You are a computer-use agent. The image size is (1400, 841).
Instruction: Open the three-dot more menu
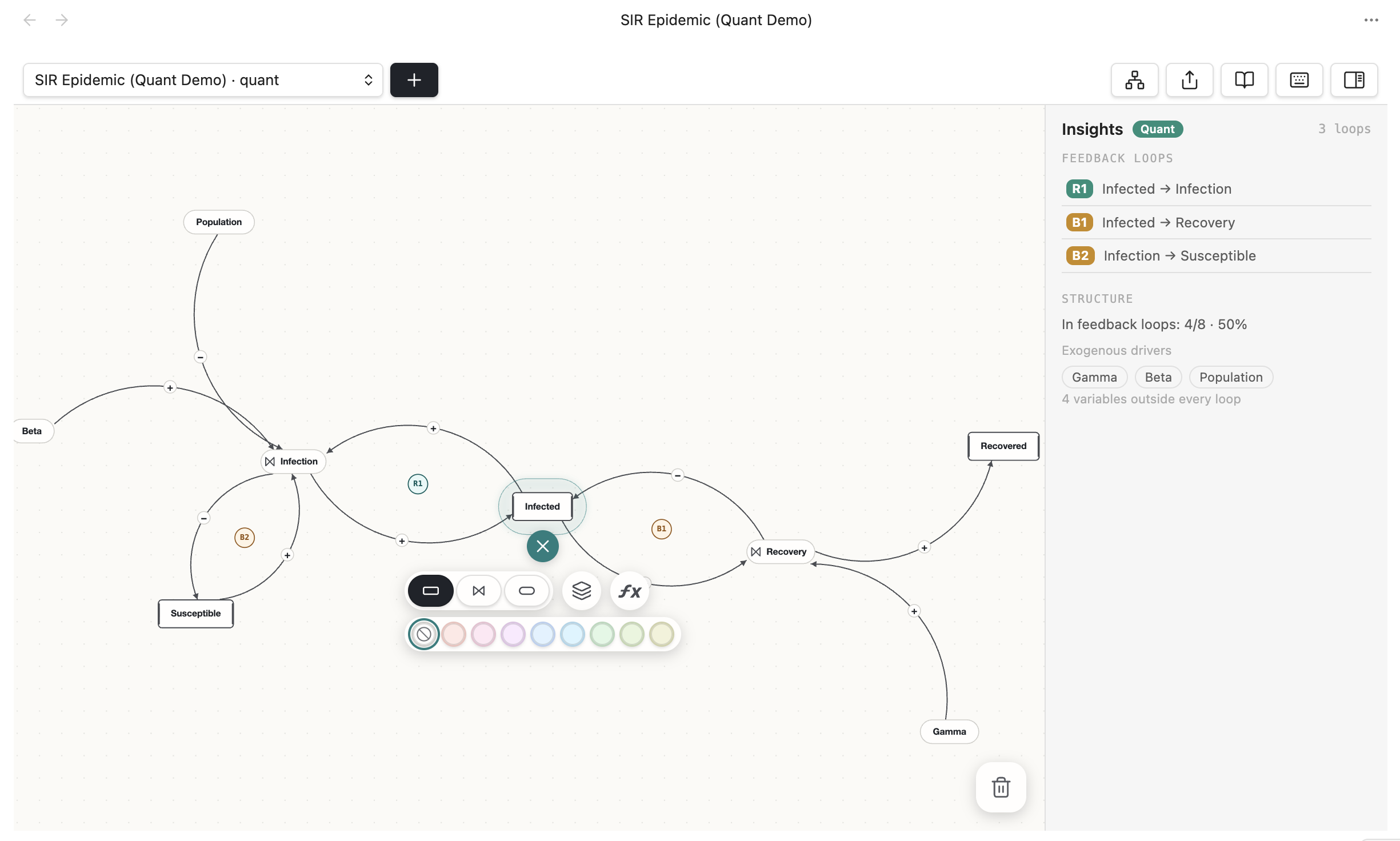click(1371, 20)
